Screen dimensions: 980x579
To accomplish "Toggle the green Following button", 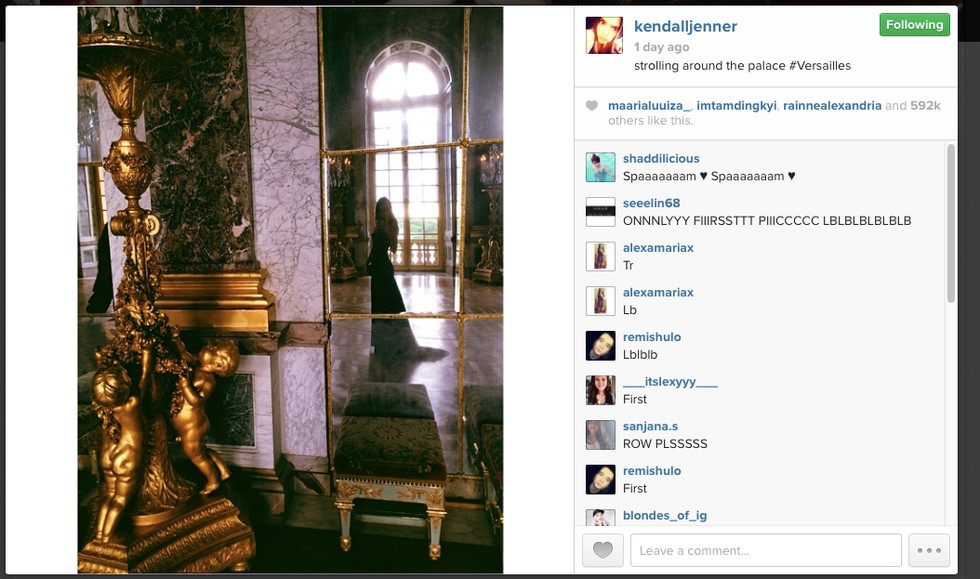I will click(x=914, y=24).
